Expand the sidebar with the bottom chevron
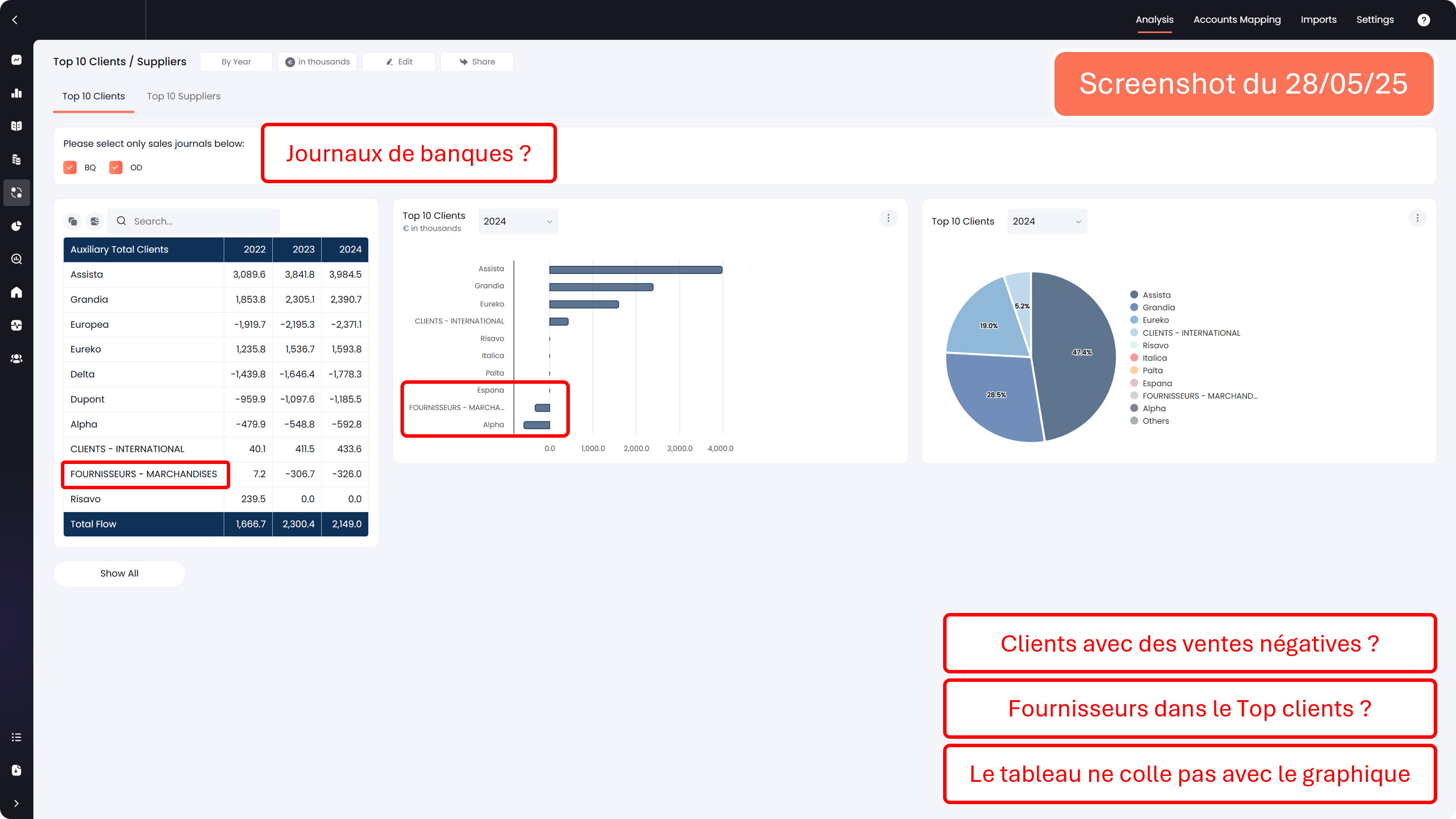This screenshot has height=819, width=1456. pyautogui.click(x=16, y=803)
